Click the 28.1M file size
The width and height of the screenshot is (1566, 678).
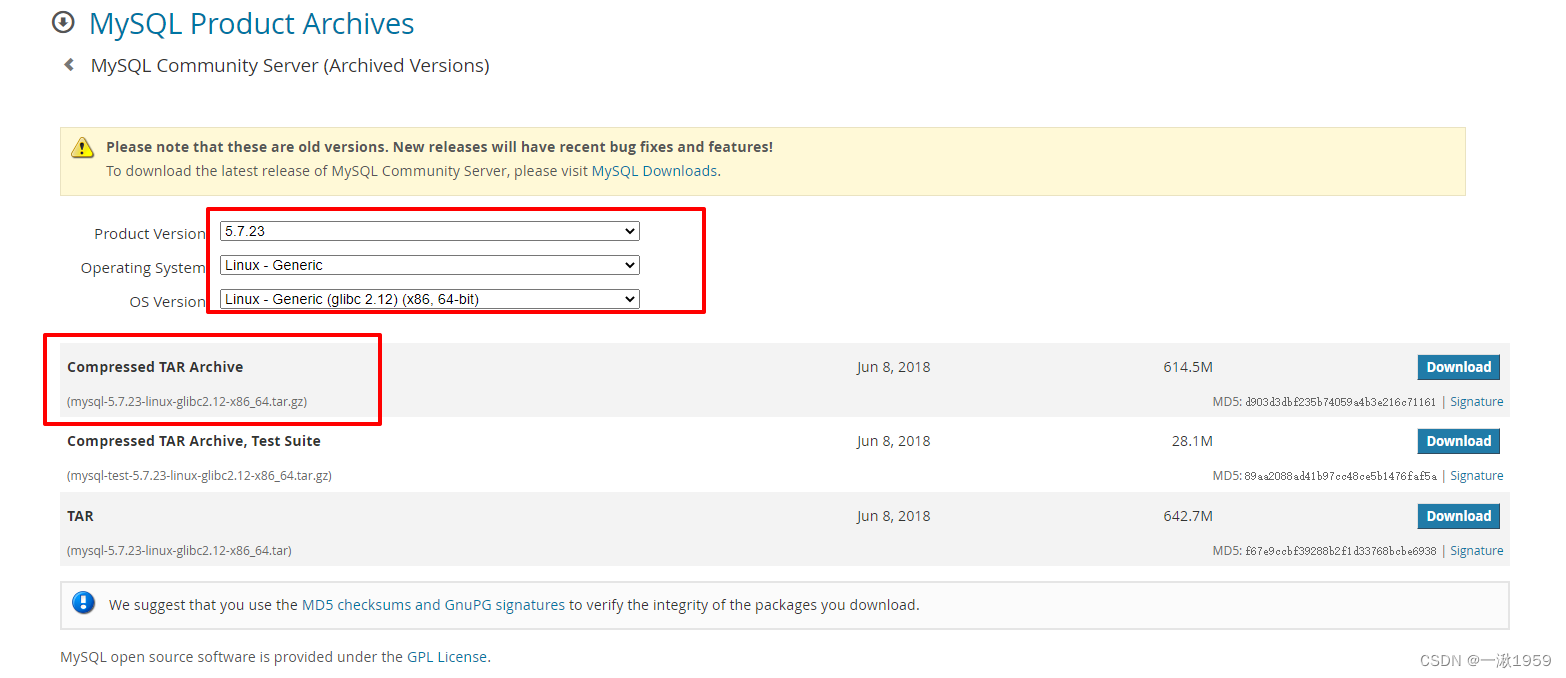click(x=1192, y=441)
